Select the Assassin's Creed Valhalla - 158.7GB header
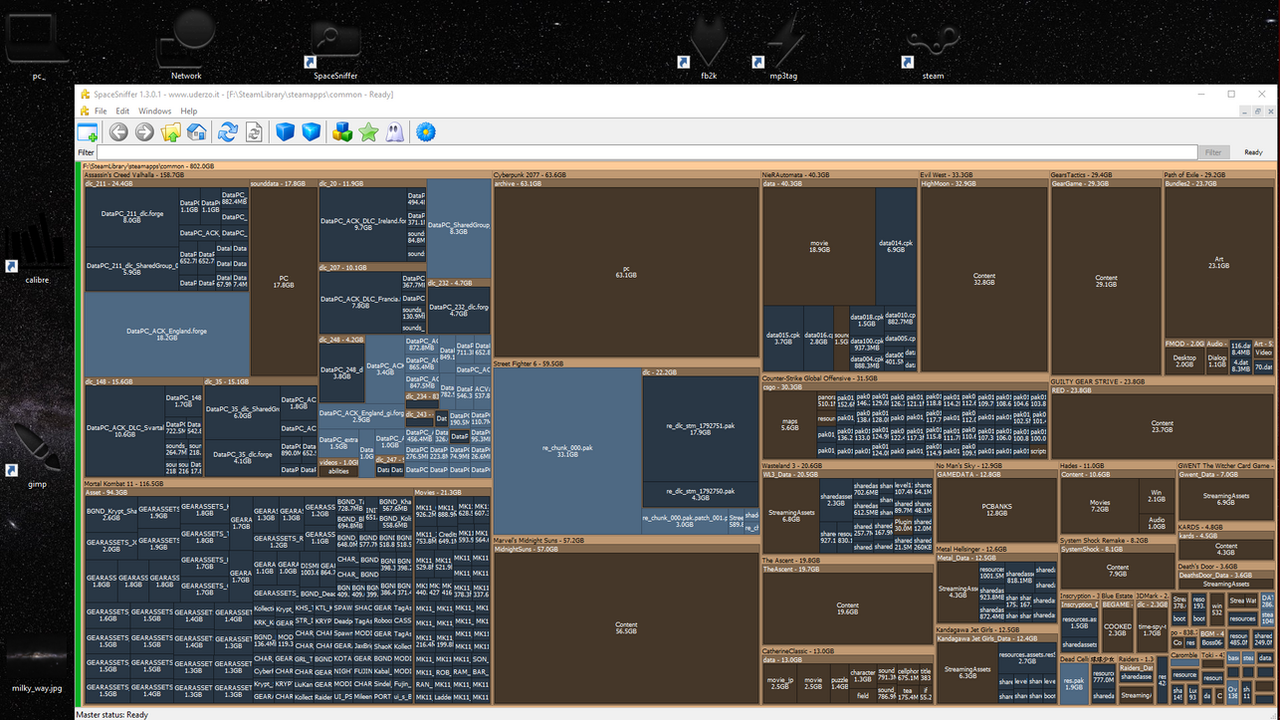1280x720 pixels. pos(287,174)
